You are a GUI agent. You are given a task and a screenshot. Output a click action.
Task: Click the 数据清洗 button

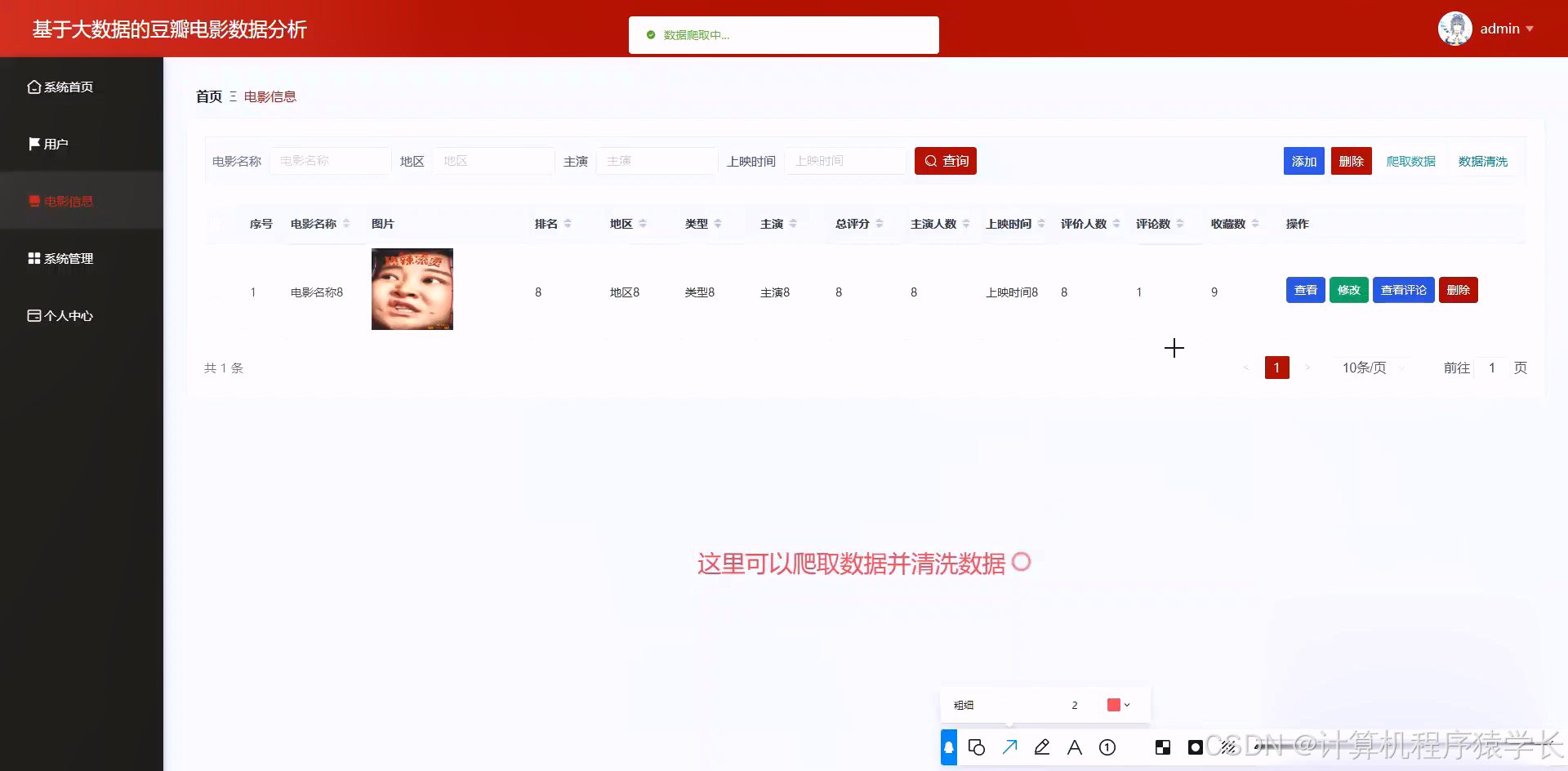pos(1484,161)
